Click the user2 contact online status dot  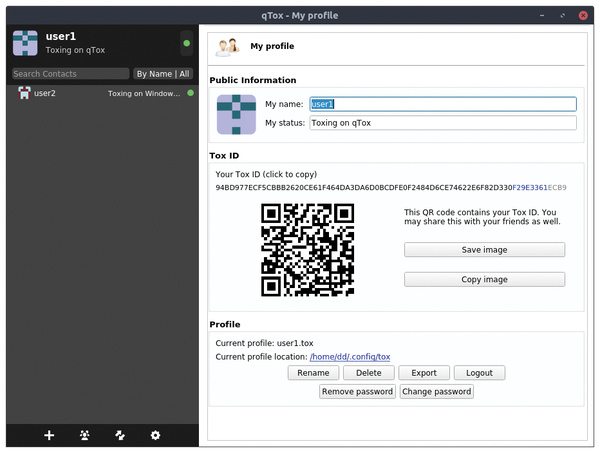191,93
